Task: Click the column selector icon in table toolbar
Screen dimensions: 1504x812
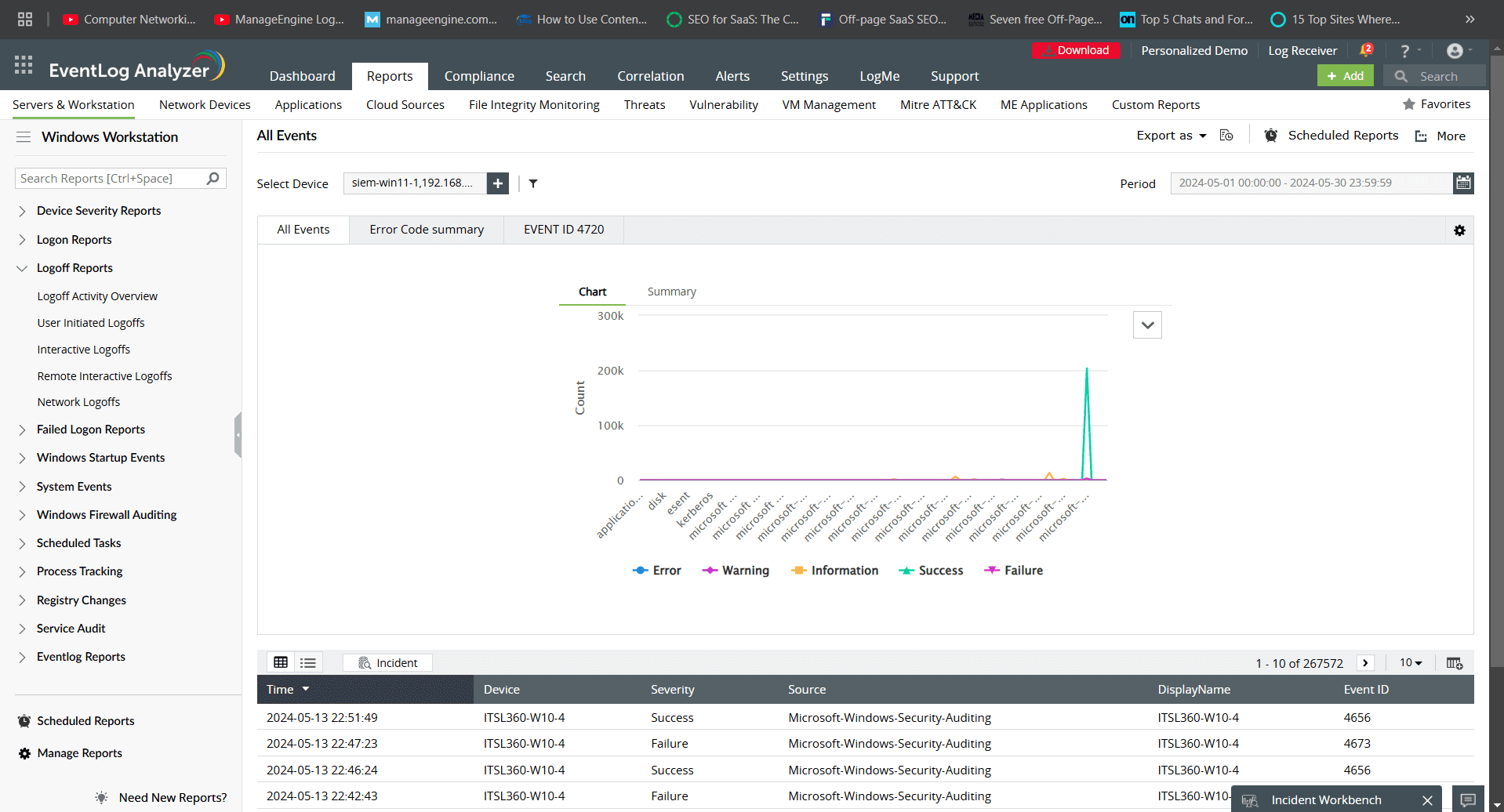Action: click(x=1454, y=663)
